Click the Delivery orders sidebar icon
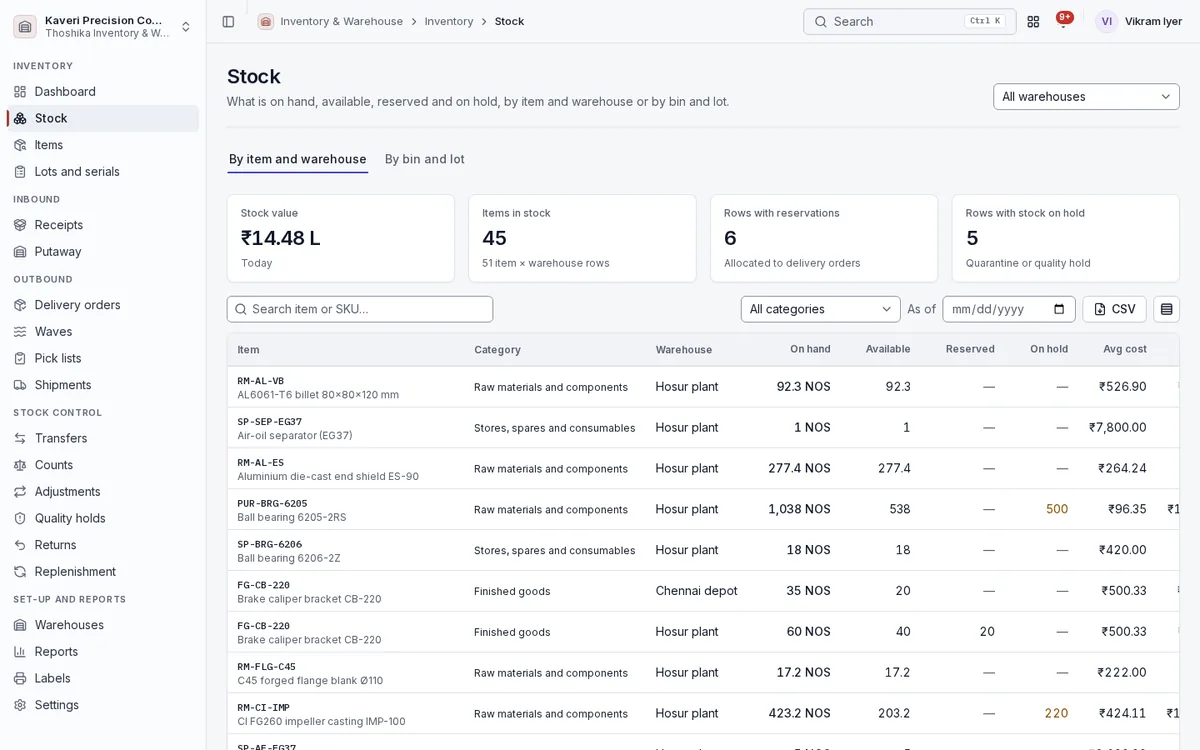This screenshot has width=1200, height=750. (x=20, y=305)
